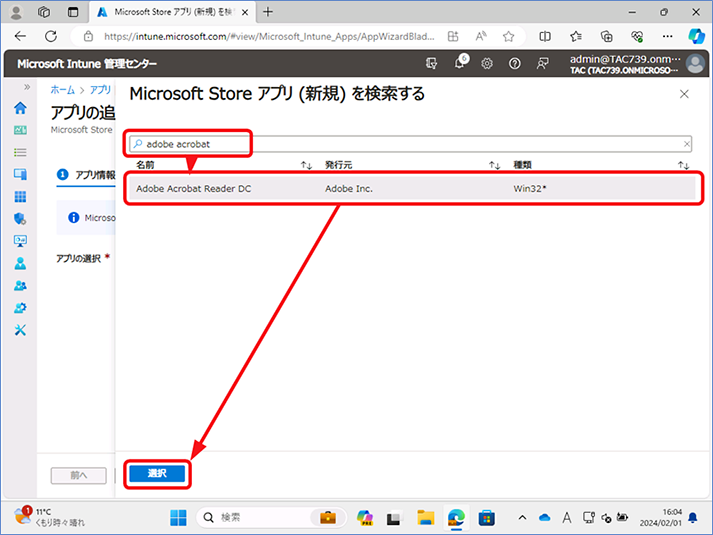This screenshot has width=713, height=535.
Task: Click the Adobe Inc. publisher cell
Action: point(349,189)
